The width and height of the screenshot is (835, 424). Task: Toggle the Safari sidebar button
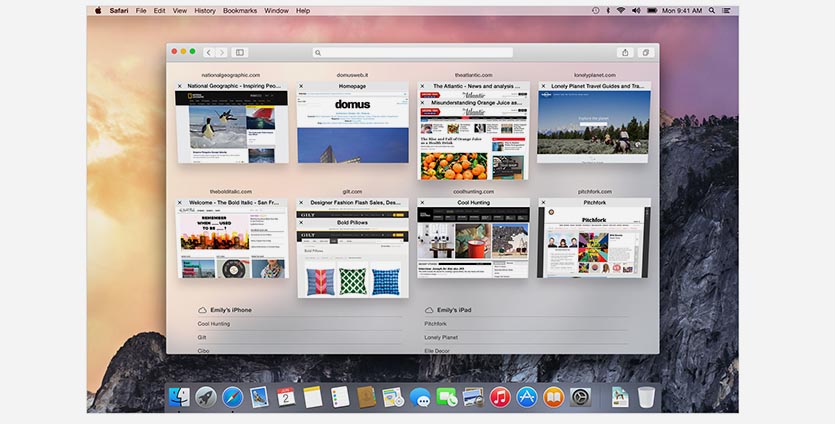point(240,52)
